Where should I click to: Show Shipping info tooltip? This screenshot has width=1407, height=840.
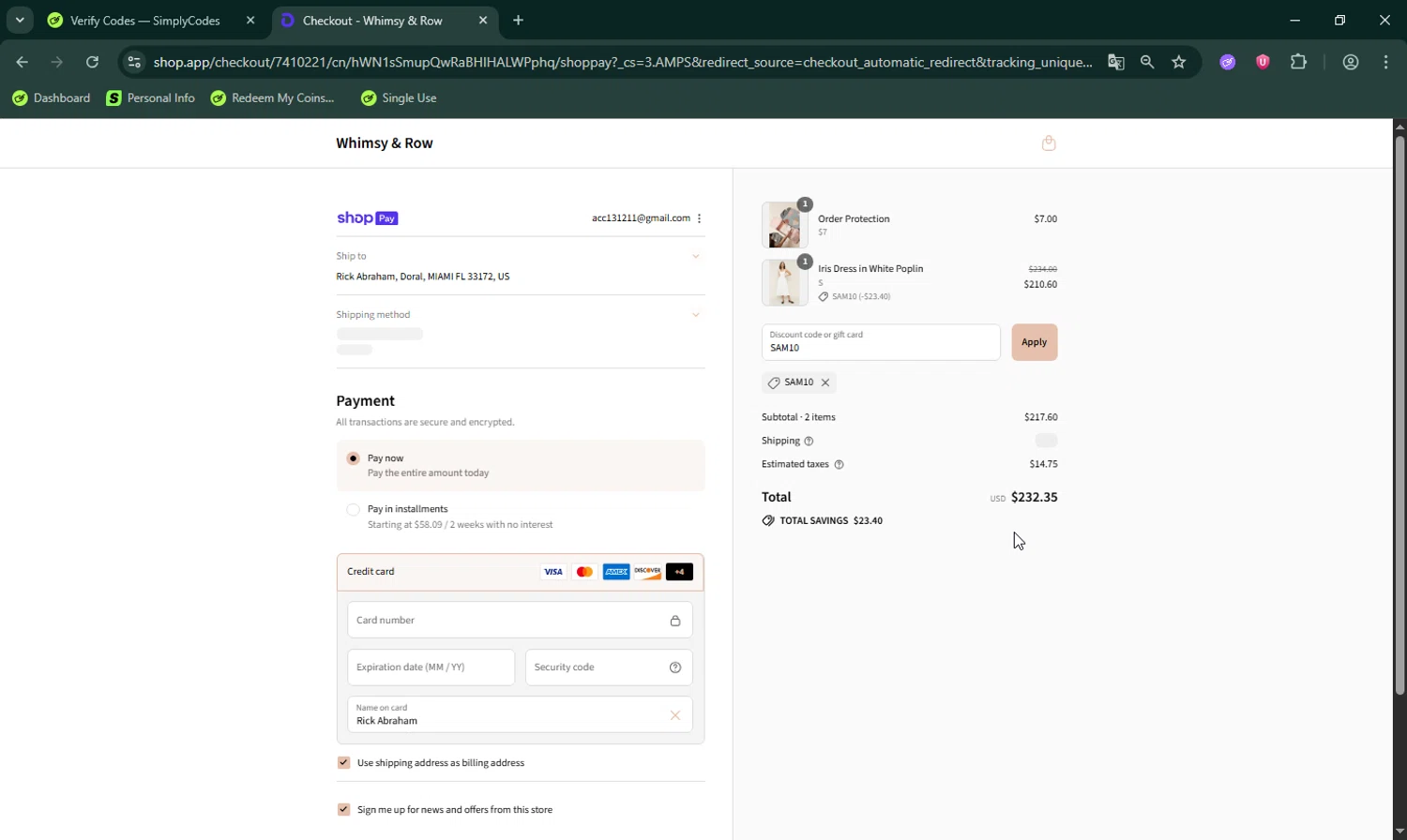[809, 441]
